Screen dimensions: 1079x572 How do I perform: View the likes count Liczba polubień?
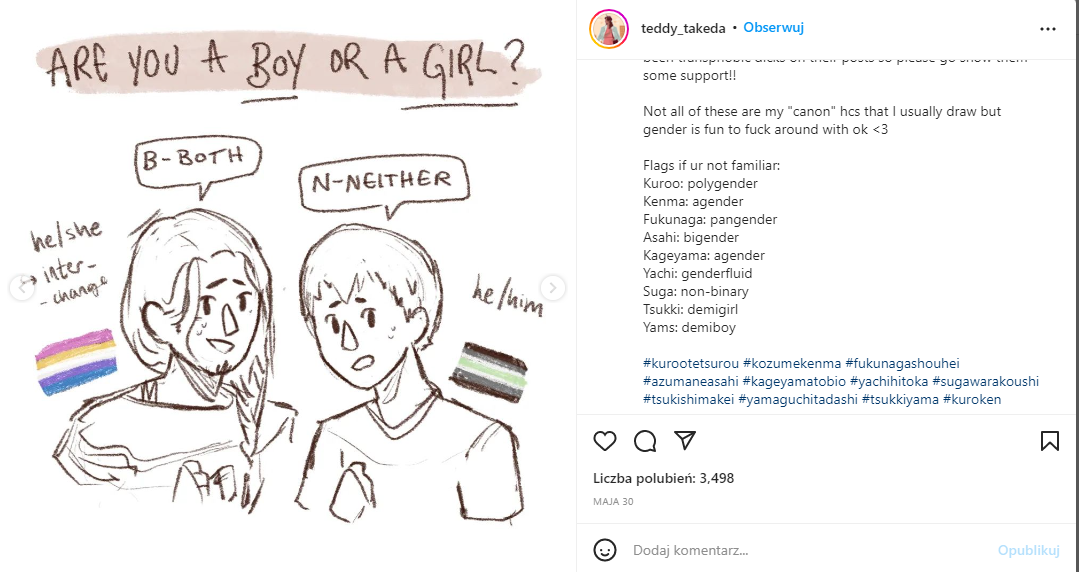click(663, 478)
